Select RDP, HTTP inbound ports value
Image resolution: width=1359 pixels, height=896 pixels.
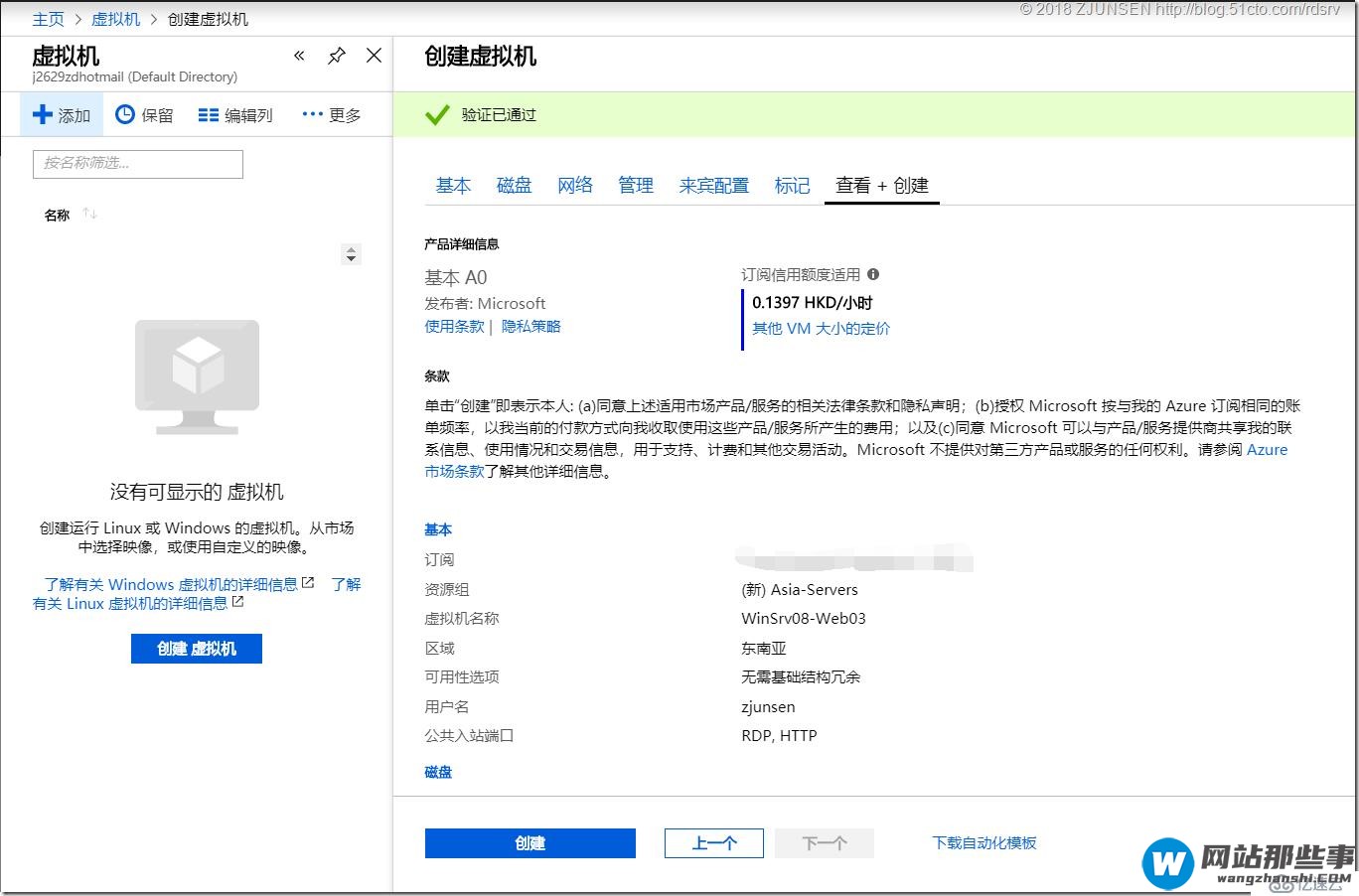(x=779, y=736)
